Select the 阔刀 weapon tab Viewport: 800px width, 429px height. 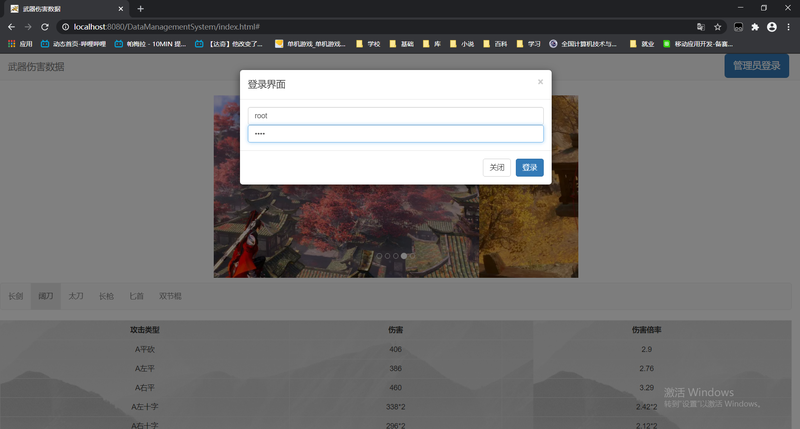tap(45, 296)
